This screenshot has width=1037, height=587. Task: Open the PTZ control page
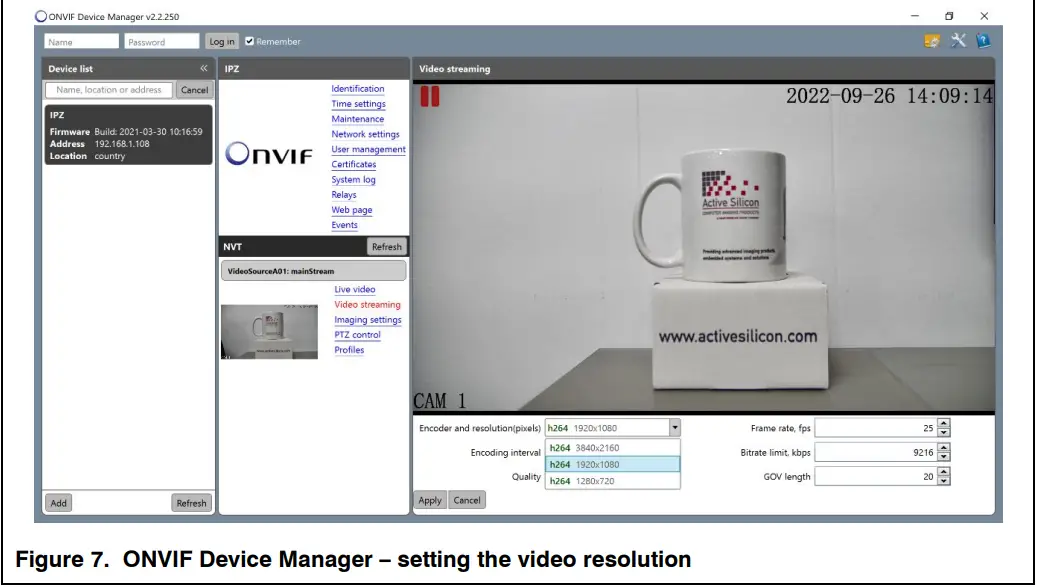point(358,335)
